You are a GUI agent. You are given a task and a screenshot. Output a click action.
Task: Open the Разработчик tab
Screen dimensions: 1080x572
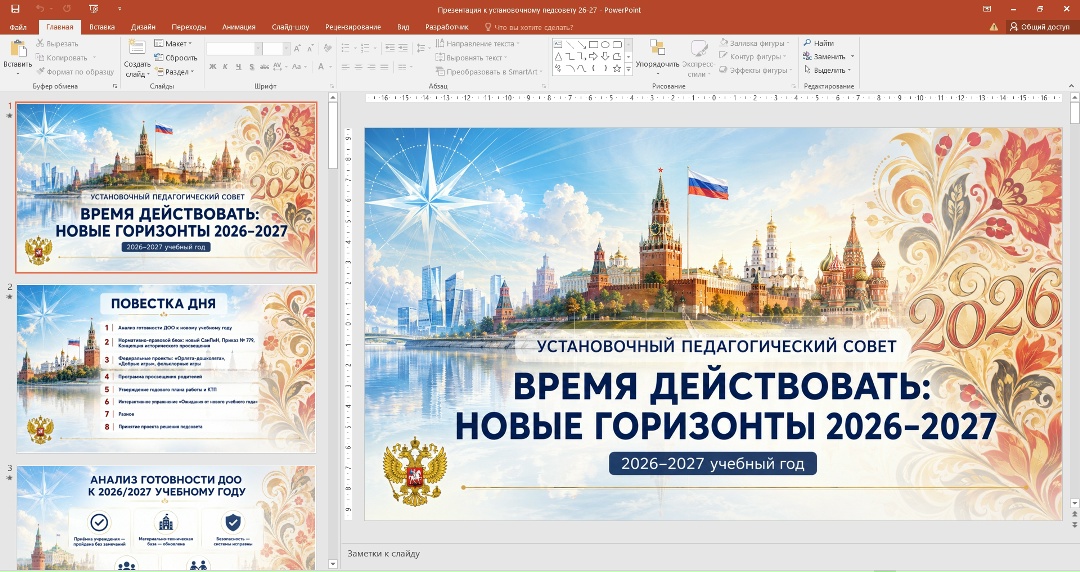446,27
